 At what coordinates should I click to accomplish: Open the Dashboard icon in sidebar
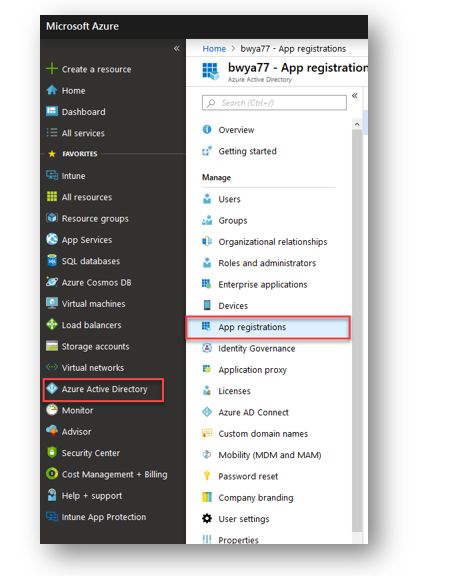coord(52,111)
